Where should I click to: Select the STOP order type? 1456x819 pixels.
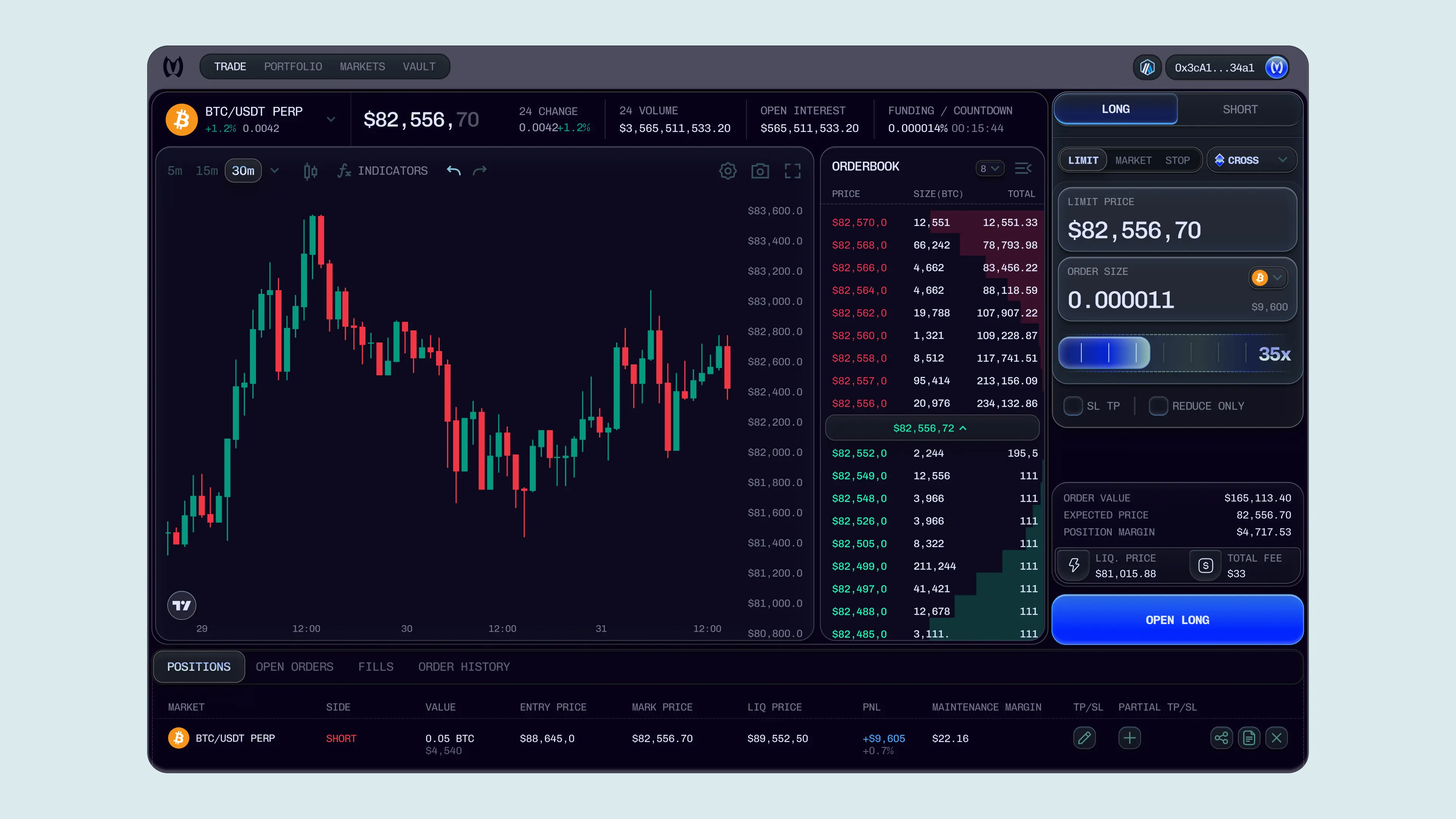coord(1177,160)
